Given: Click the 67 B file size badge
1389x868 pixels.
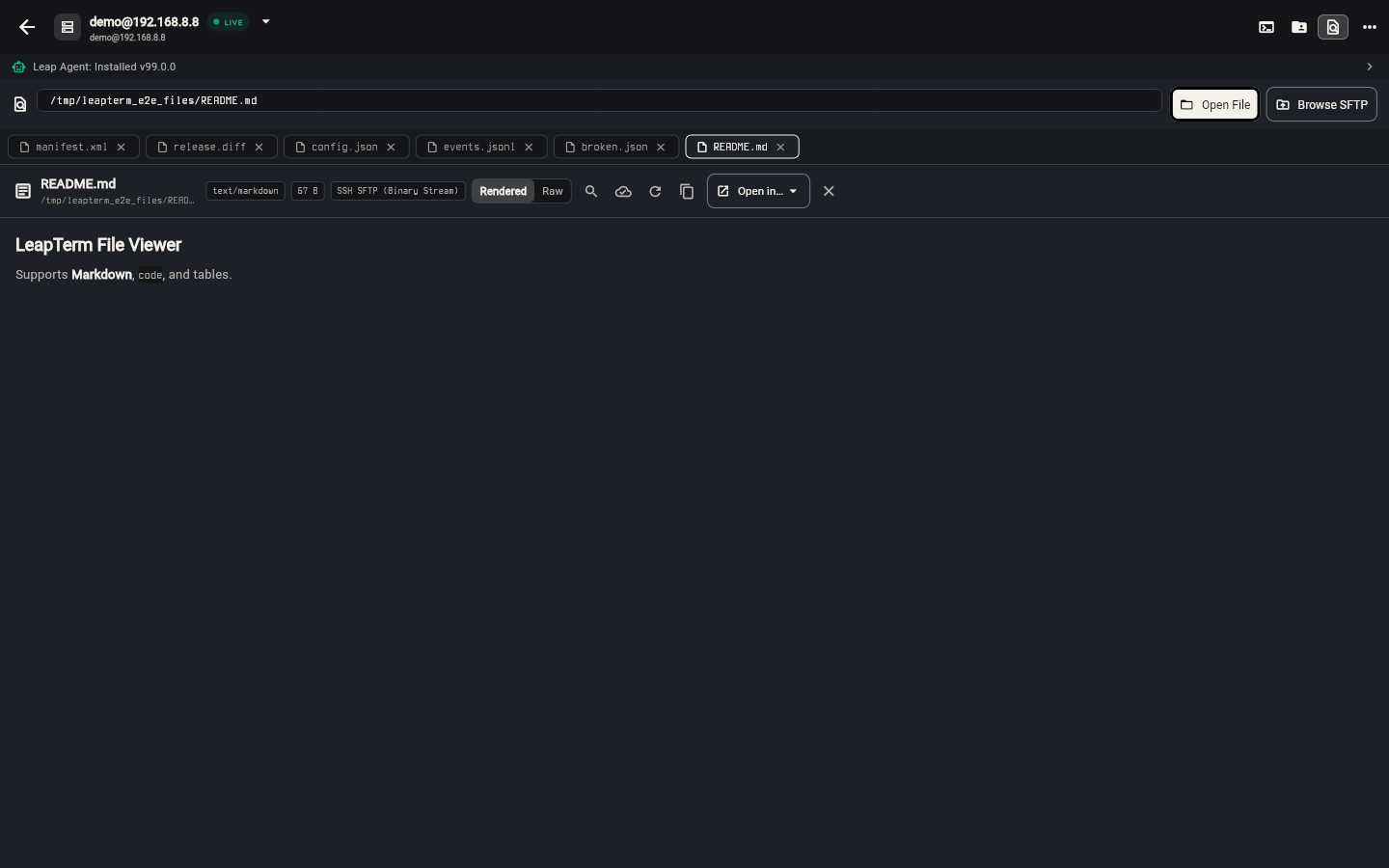Looking at the screenshot, I should (308, 191).
